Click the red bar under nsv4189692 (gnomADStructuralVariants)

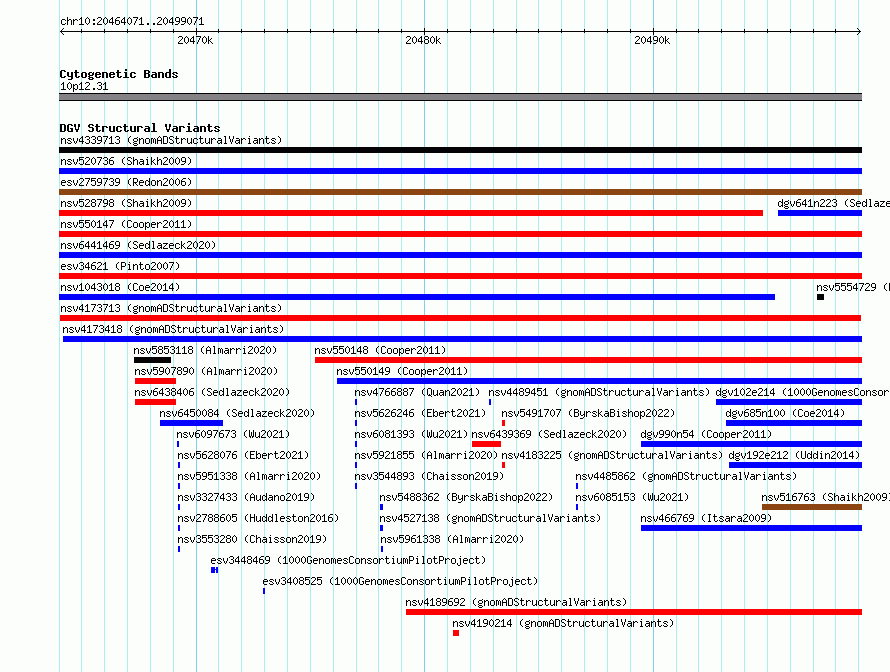[634, 612]
